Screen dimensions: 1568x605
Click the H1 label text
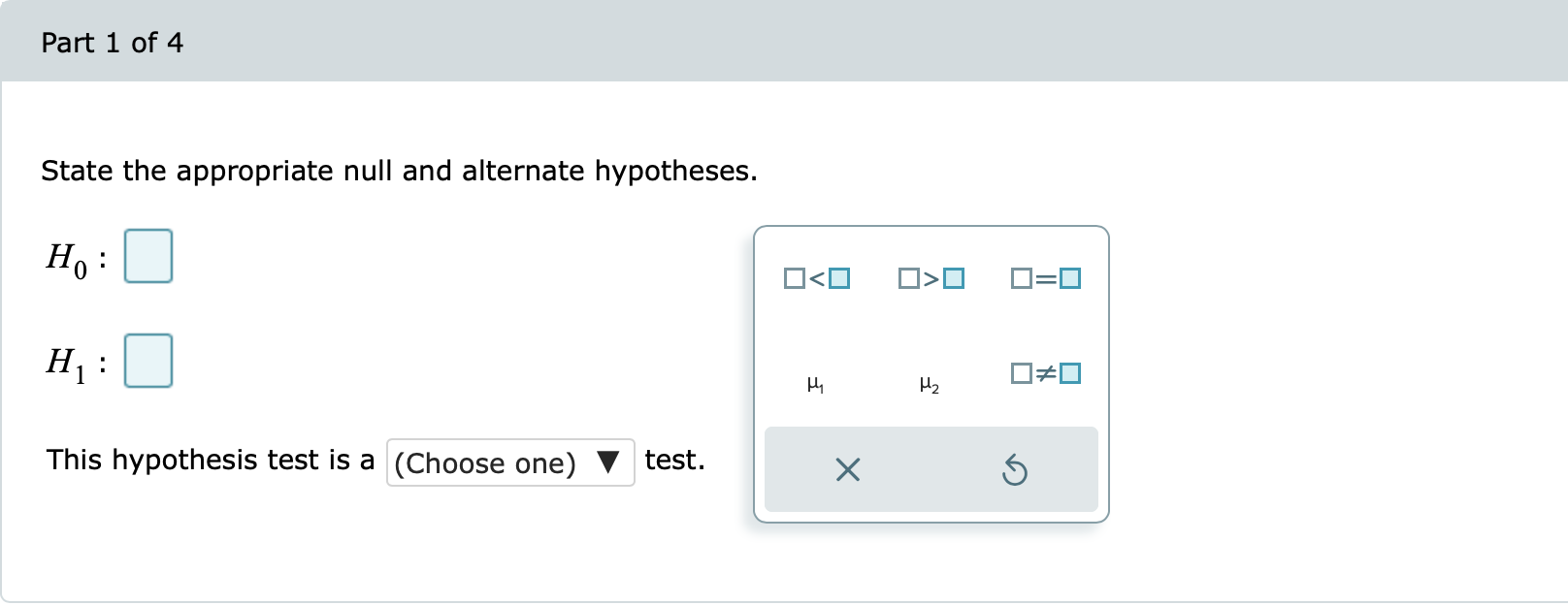click(67, 363)
